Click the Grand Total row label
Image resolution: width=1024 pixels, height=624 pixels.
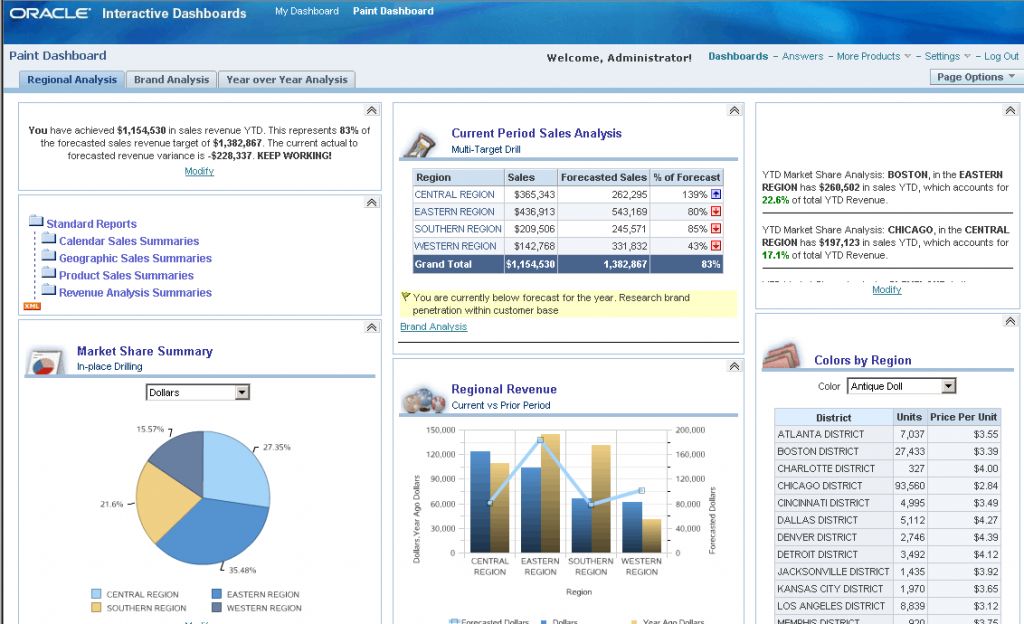click(x=443, y=264)
